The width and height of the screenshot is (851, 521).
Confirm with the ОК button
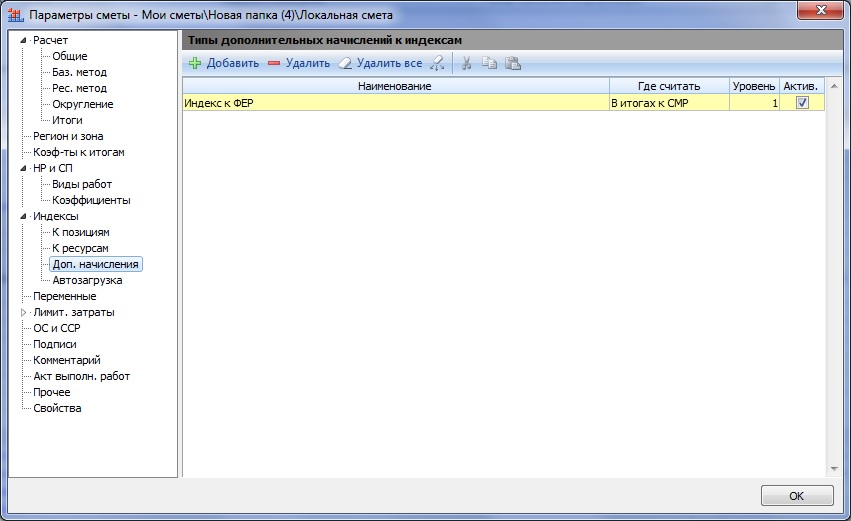click(797, 495)
